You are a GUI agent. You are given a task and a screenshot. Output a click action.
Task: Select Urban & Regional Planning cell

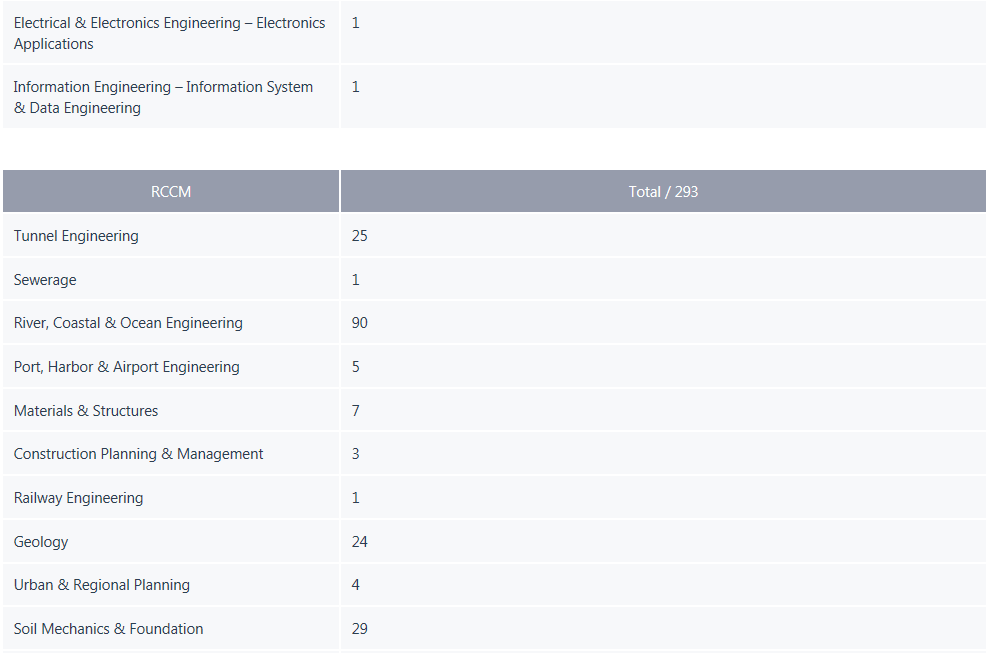[x=170, y=585]
